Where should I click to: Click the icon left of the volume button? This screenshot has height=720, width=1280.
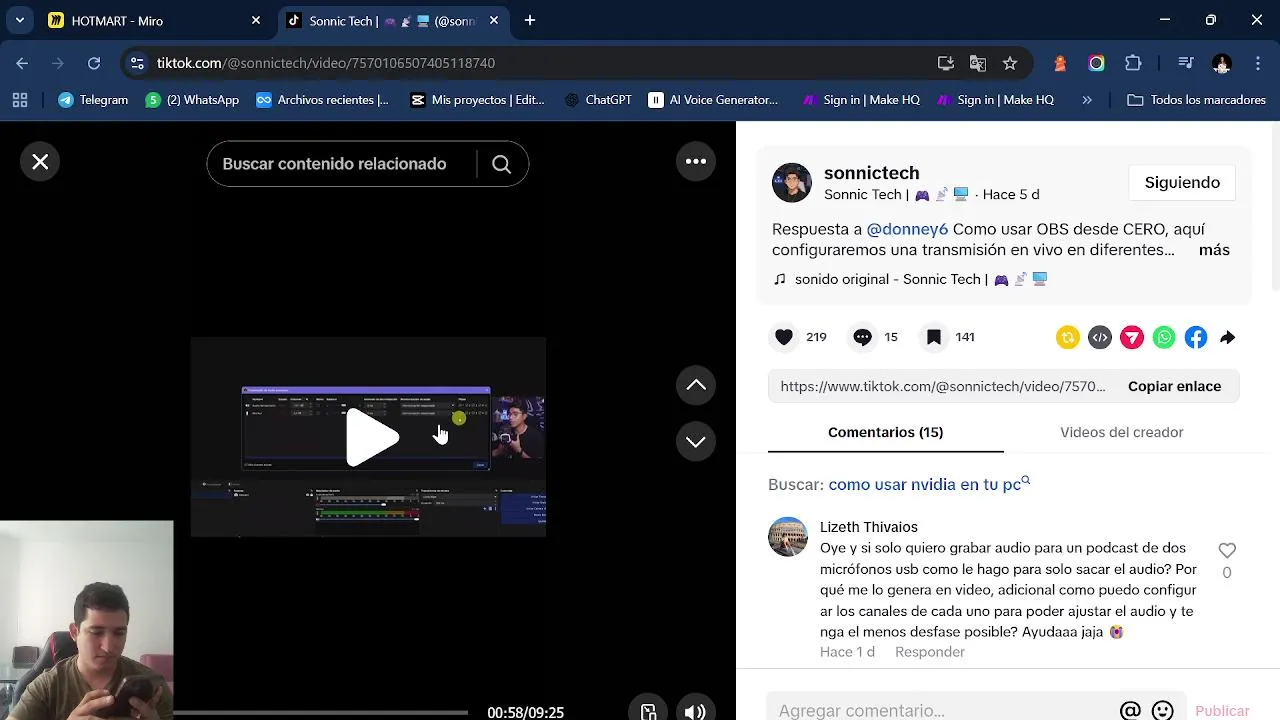pyautogui.click(x=648, y=712)
